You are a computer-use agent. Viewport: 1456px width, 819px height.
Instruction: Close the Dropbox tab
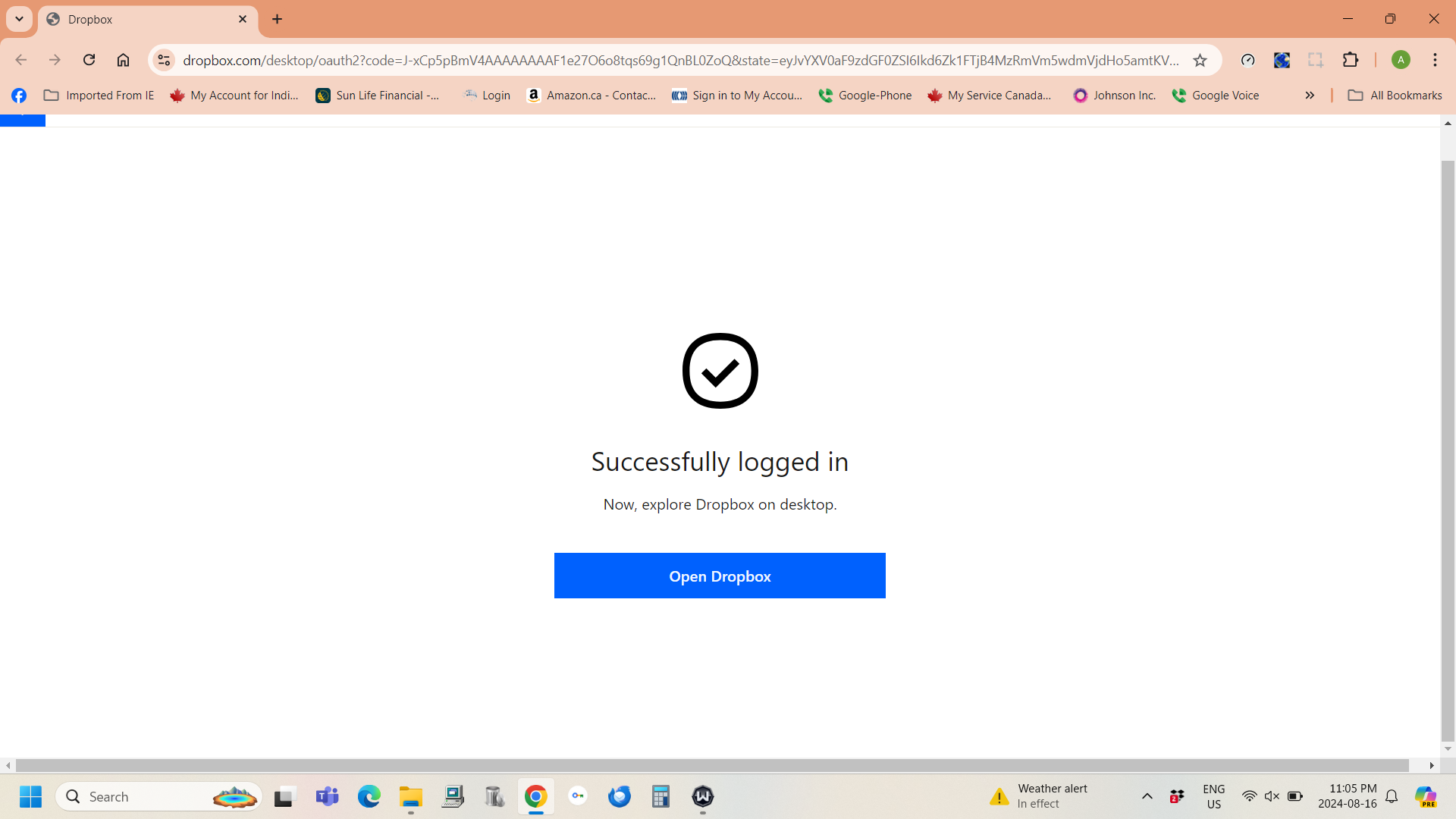(243, 19)
